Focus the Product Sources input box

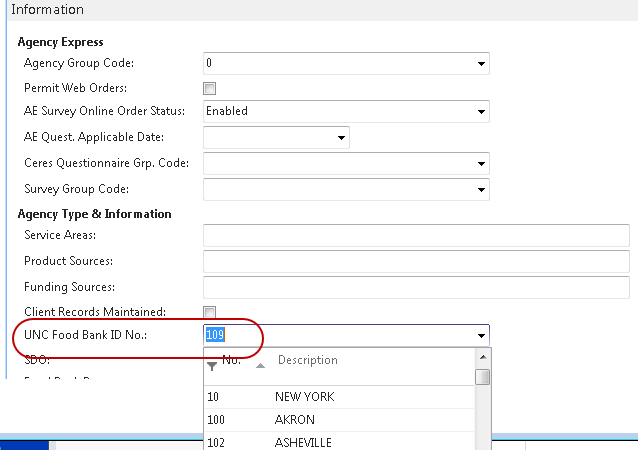(415, 262)
